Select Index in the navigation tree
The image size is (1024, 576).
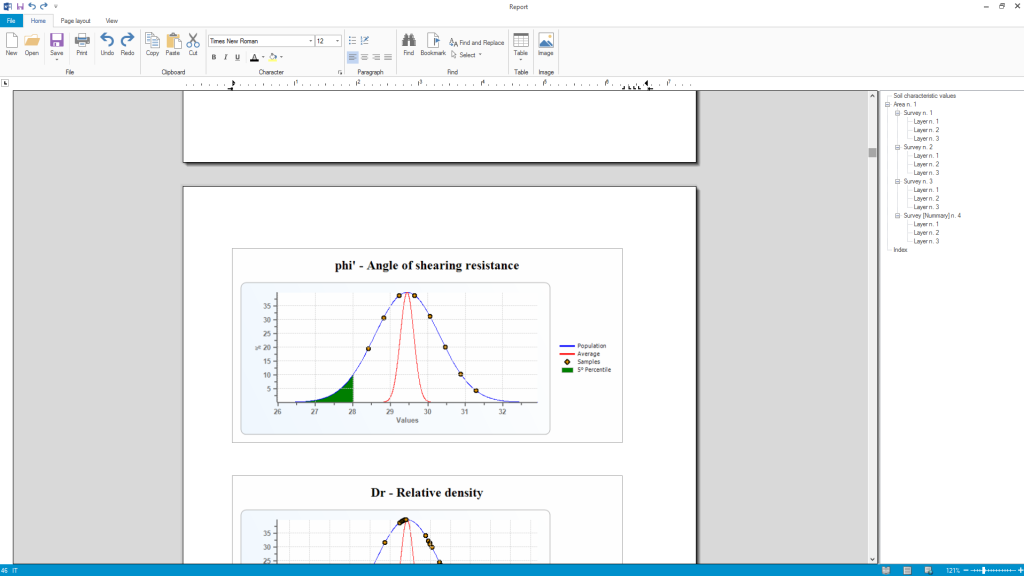pos(899,250)
